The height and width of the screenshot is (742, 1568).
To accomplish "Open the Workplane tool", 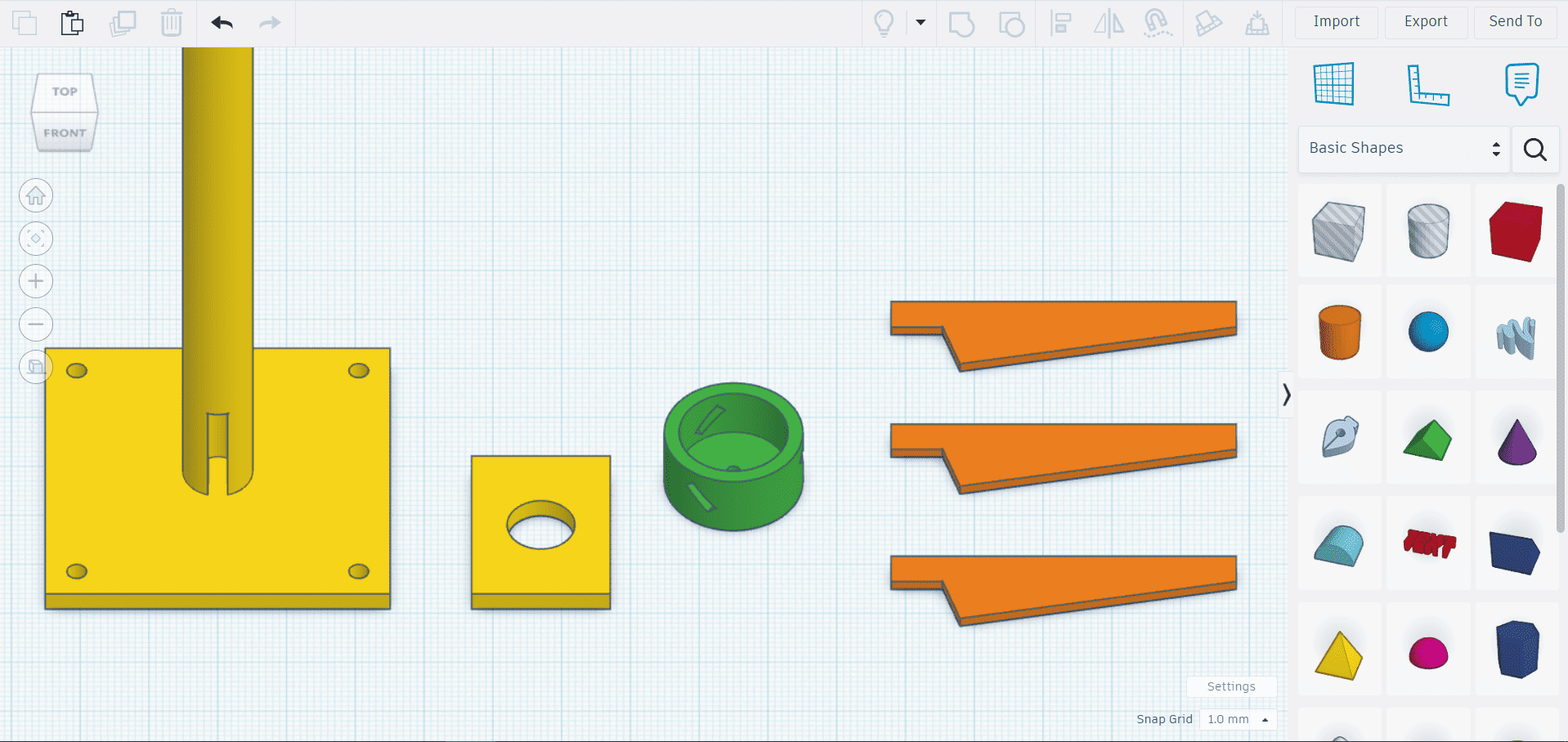I will click(1333, 83).
